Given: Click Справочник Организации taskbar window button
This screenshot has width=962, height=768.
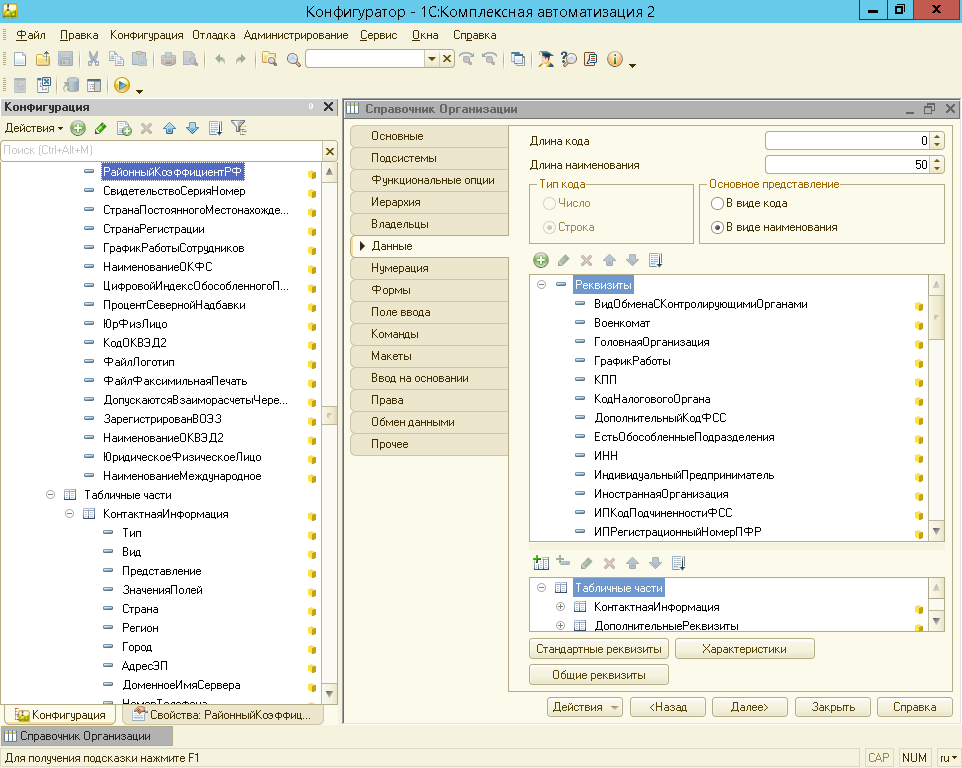Looking at the screenshot, I should pos(87,736).
